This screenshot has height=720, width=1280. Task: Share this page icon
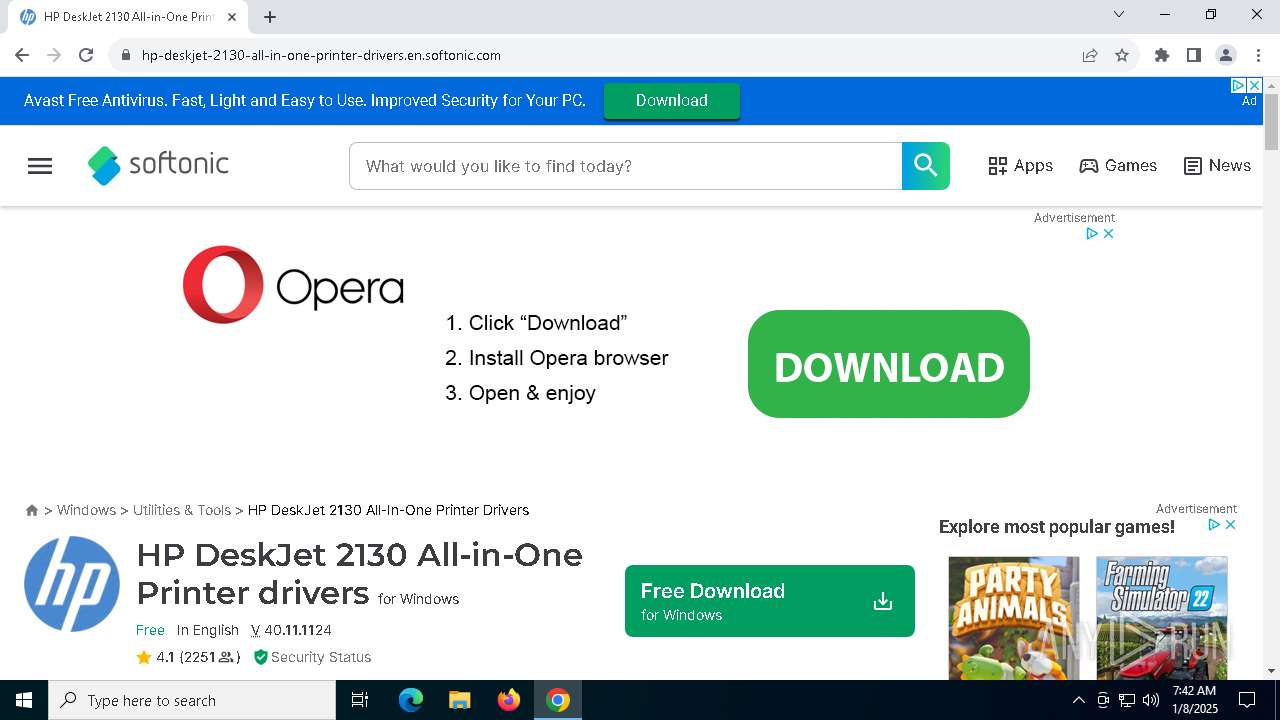pos(1090,55)
